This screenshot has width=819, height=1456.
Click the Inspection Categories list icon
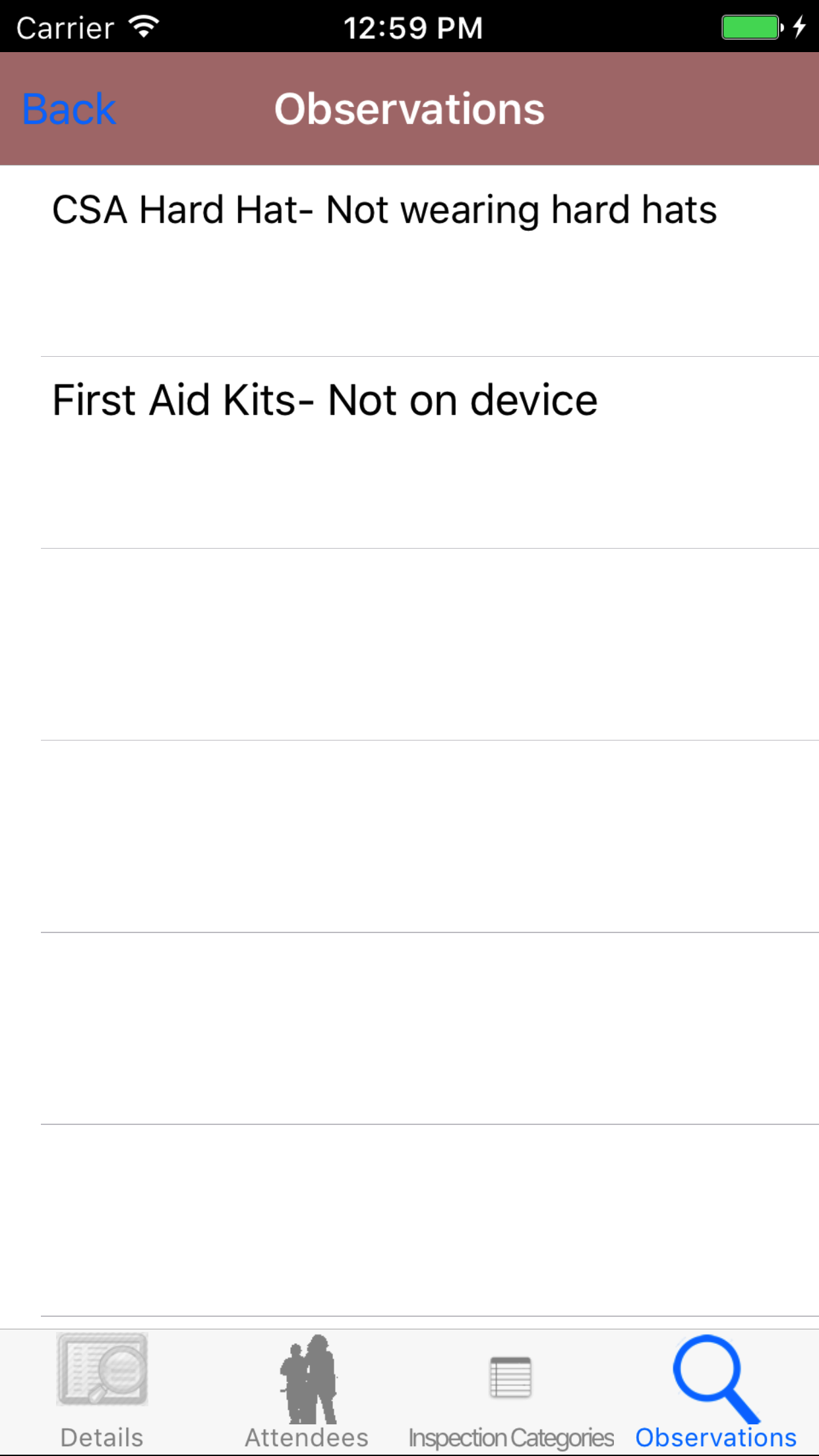510,1377
